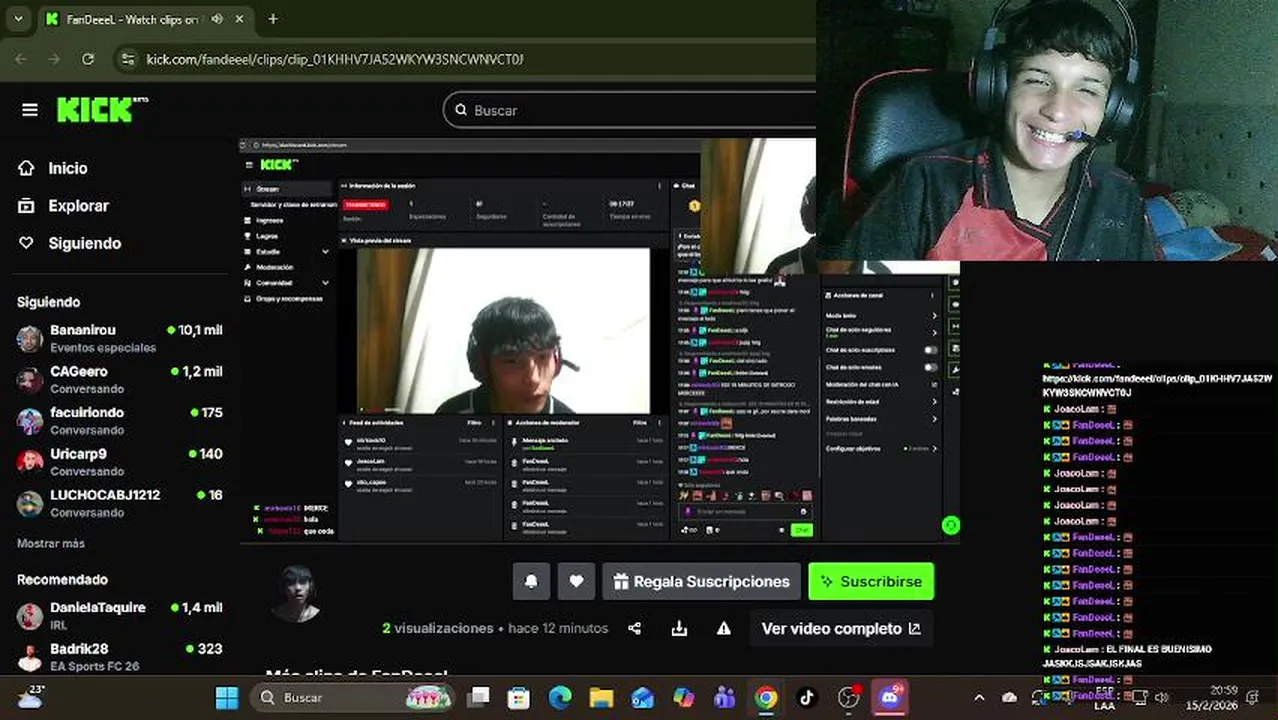Open the weather widget showing 23°
1278x720 pixels.
pos(31,697)
